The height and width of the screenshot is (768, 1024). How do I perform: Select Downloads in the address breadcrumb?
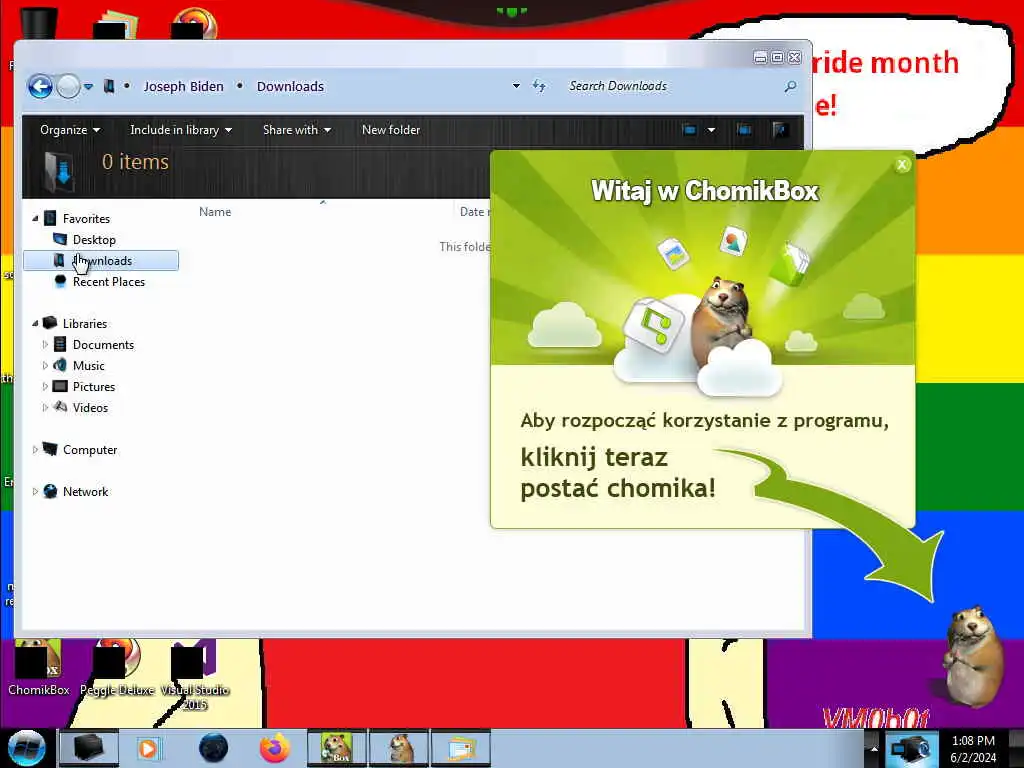tap(290, 86)
